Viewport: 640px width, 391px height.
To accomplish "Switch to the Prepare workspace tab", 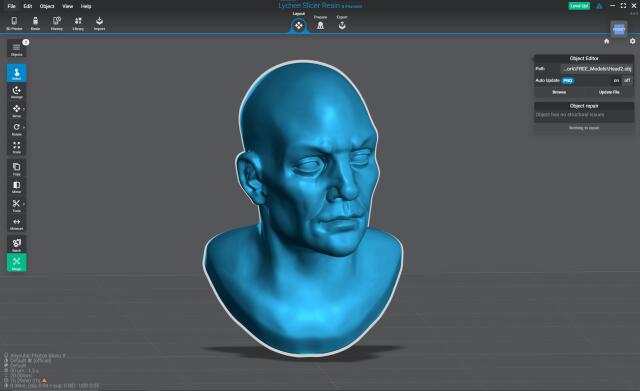I will [x=320, y=23].
